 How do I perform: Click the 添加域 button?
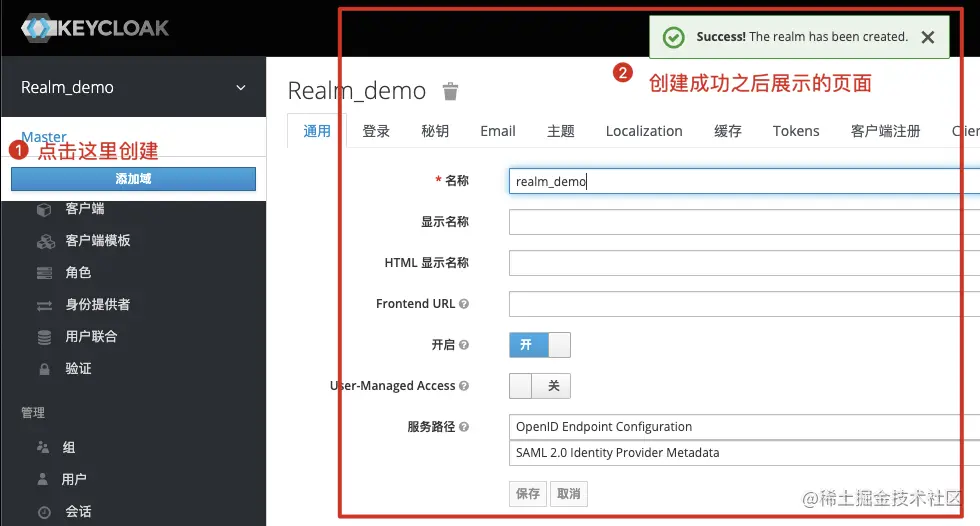click(x=133, y=179)
